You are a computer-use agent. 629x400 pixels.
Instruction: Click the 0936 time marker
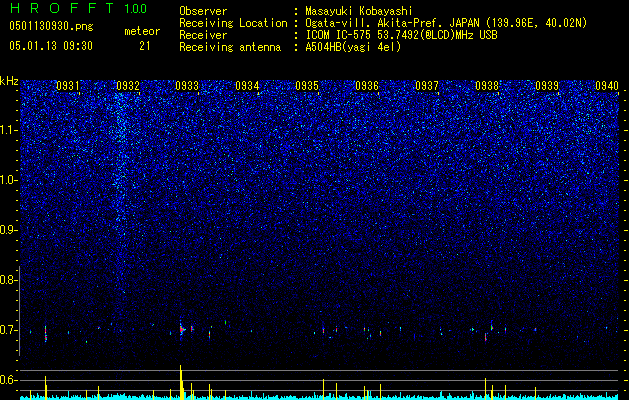[x=367, y=86]
